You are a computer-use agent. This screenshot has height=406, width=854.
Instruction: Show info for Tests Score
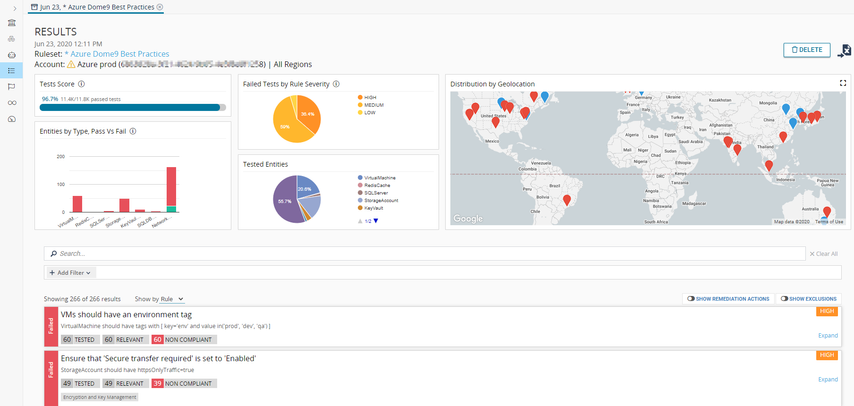(x=81, y=84)
